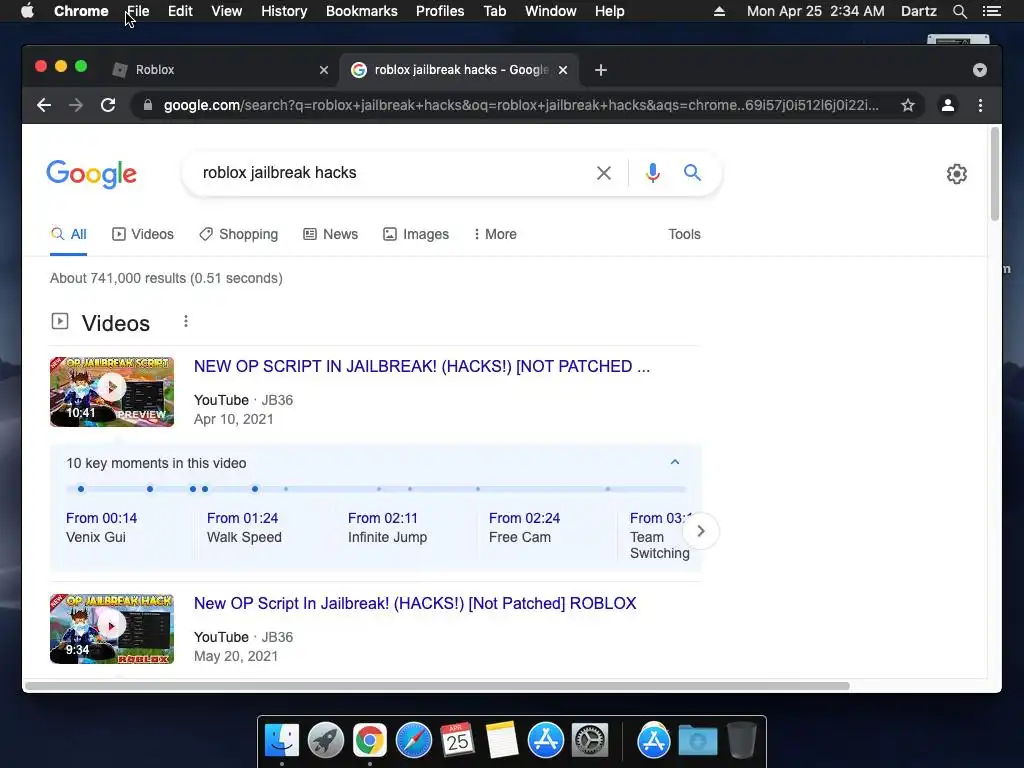Open the New OP Script May 20, 2021 video link
Image resolution: width=1024 pixels, height=768 pixels.
click(415, 603)
